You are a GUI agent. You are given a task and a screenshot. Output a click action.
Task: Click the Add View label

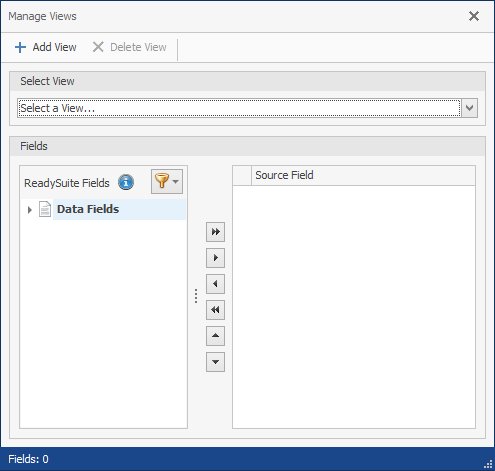(55, 47)
